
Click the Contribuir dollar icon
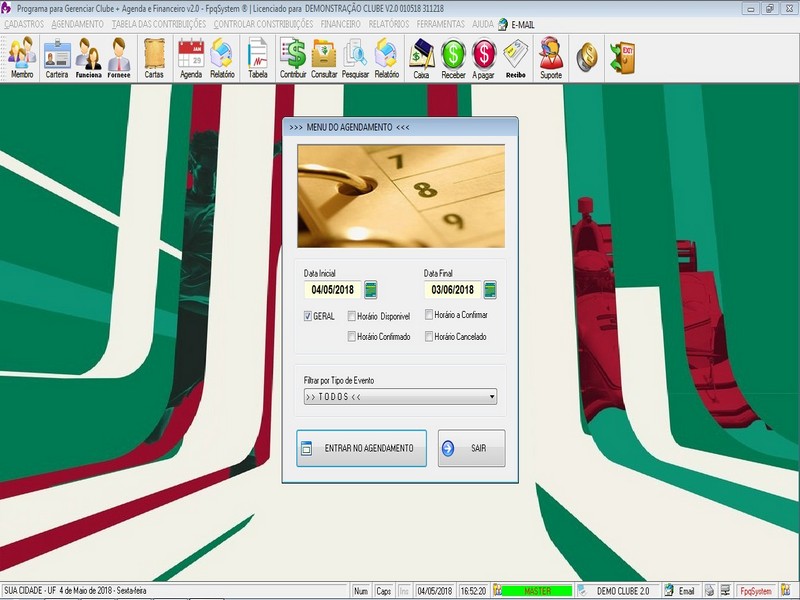[293, 58]
